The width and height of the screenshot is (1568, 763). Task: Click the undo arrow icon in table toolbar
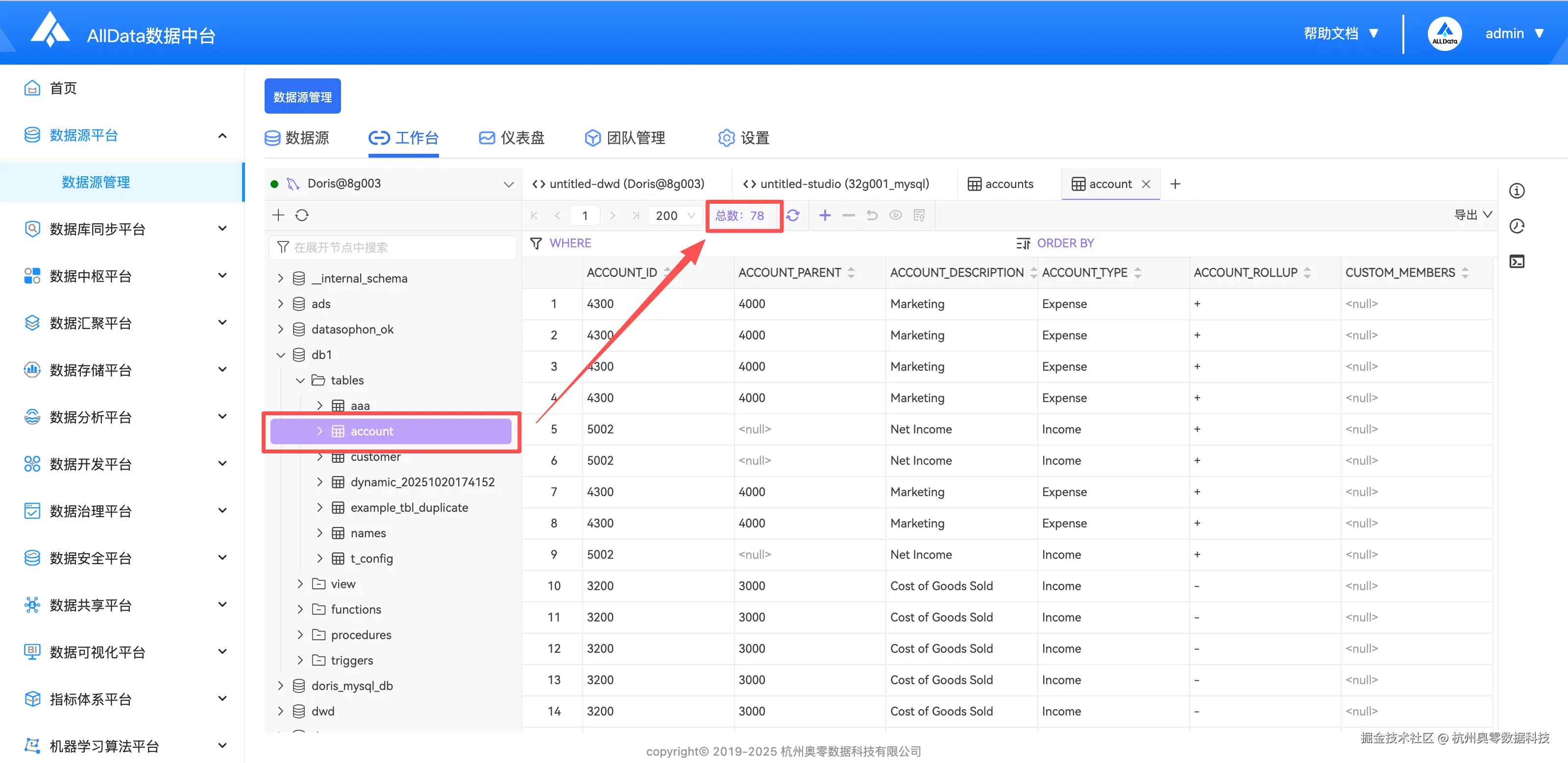872,215
